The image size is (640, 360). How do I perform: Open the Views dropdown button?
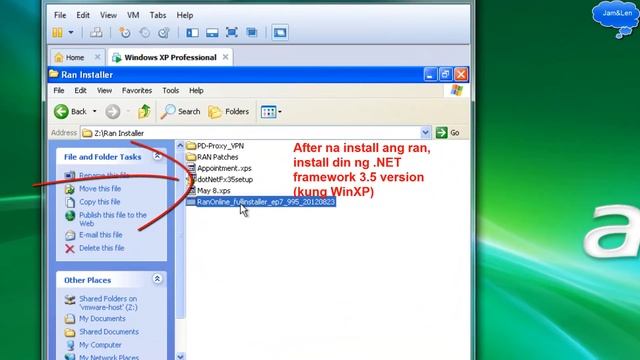[271, 112]
